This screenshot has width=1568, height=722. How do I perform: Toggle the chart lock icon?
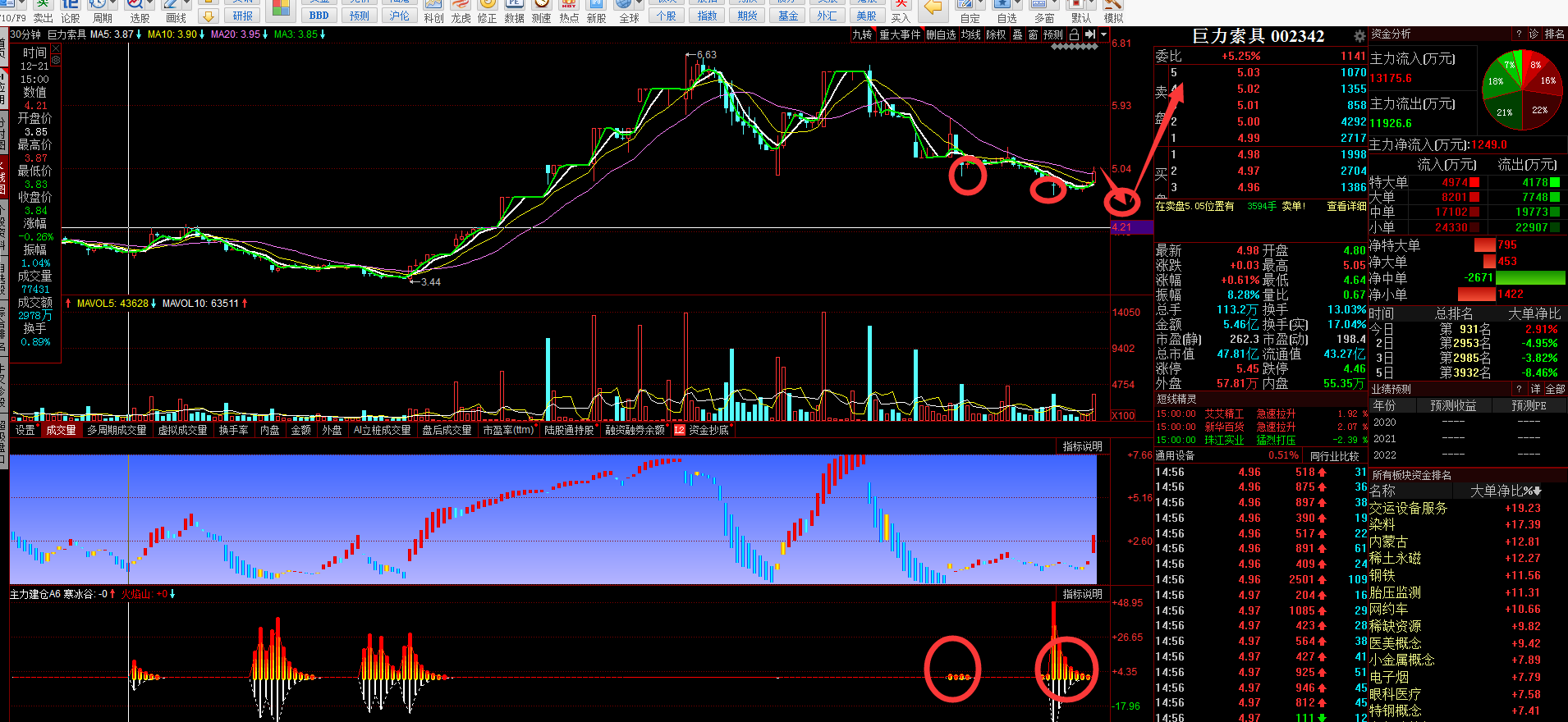[1074, 34]
